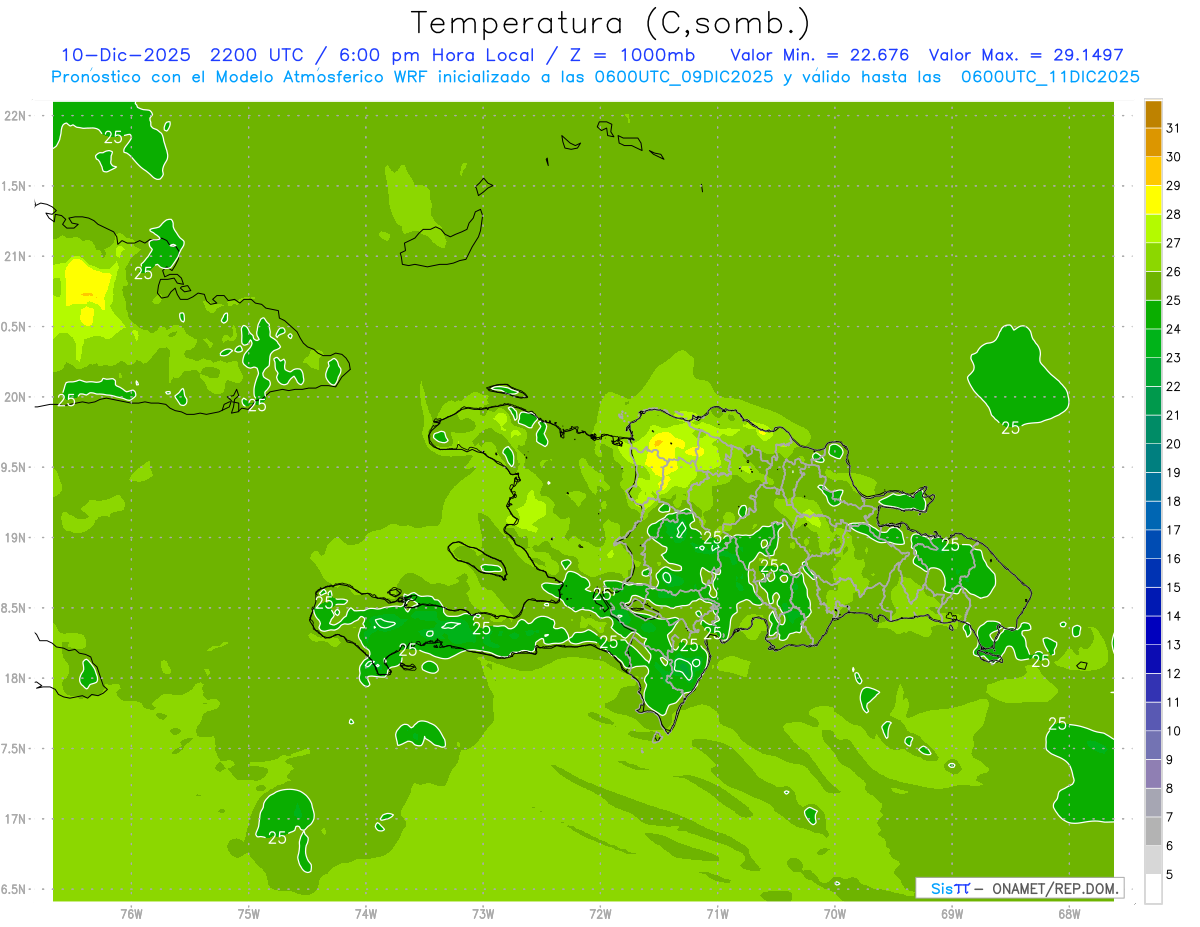
Task: Click the "19N" latitude axis label
Action: tap(14, 538)
